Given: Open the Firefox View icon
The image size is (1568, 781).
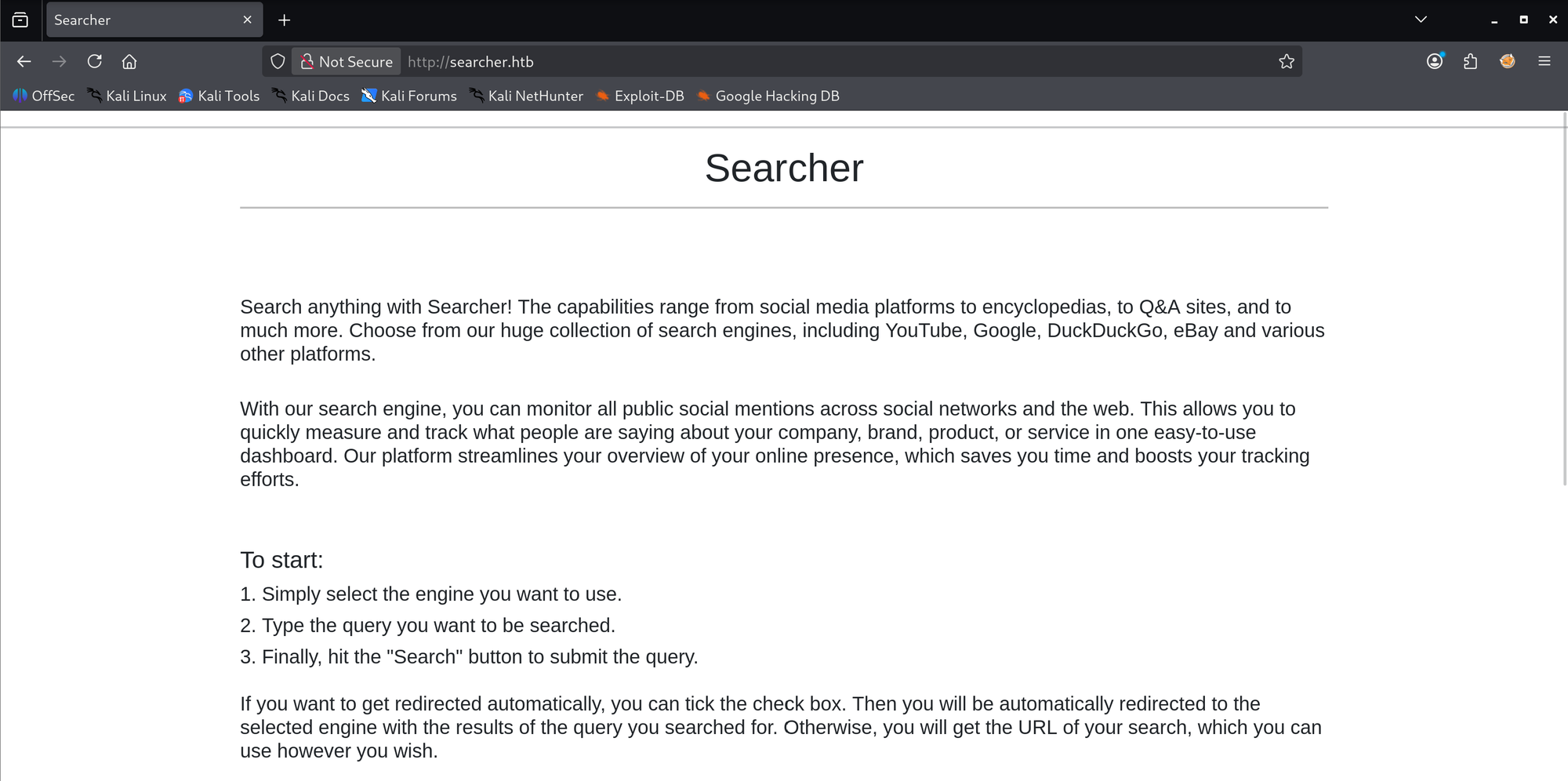Looking at the screenshot, I should (x=20, y=20).
